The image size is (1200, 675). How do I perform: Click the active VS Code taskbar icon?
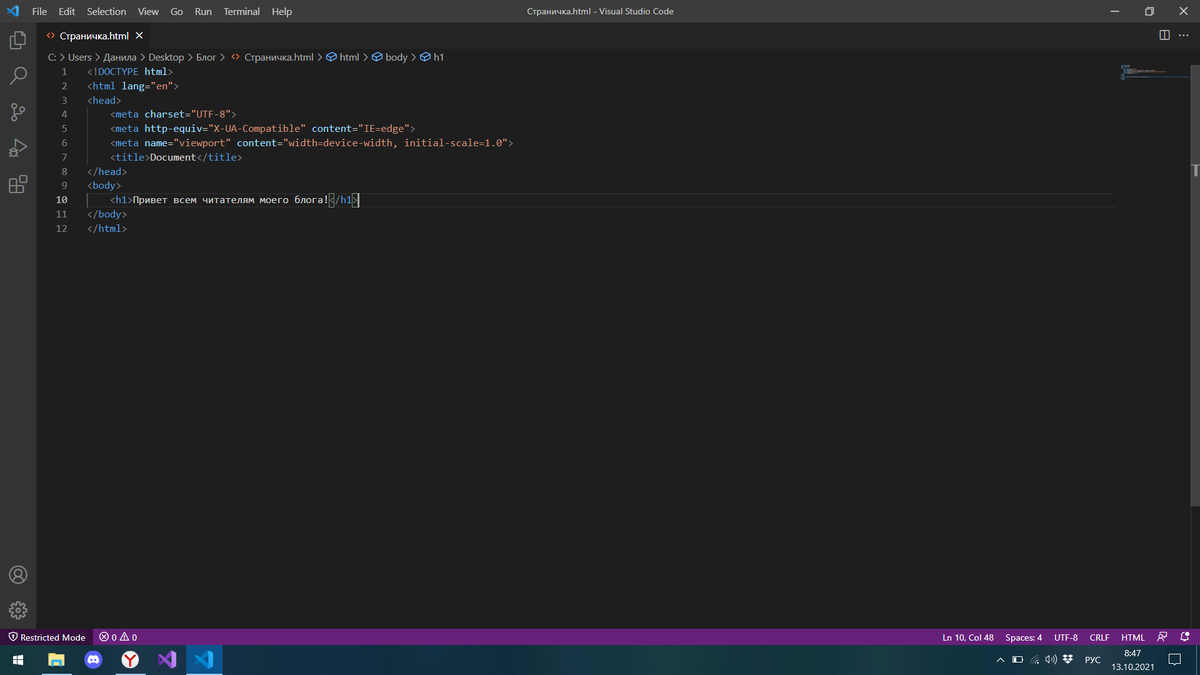click(x=204, y=660)
